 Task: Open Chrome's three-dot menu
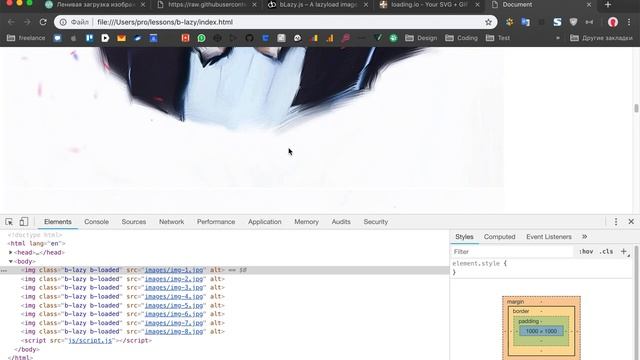pos(629,22)
